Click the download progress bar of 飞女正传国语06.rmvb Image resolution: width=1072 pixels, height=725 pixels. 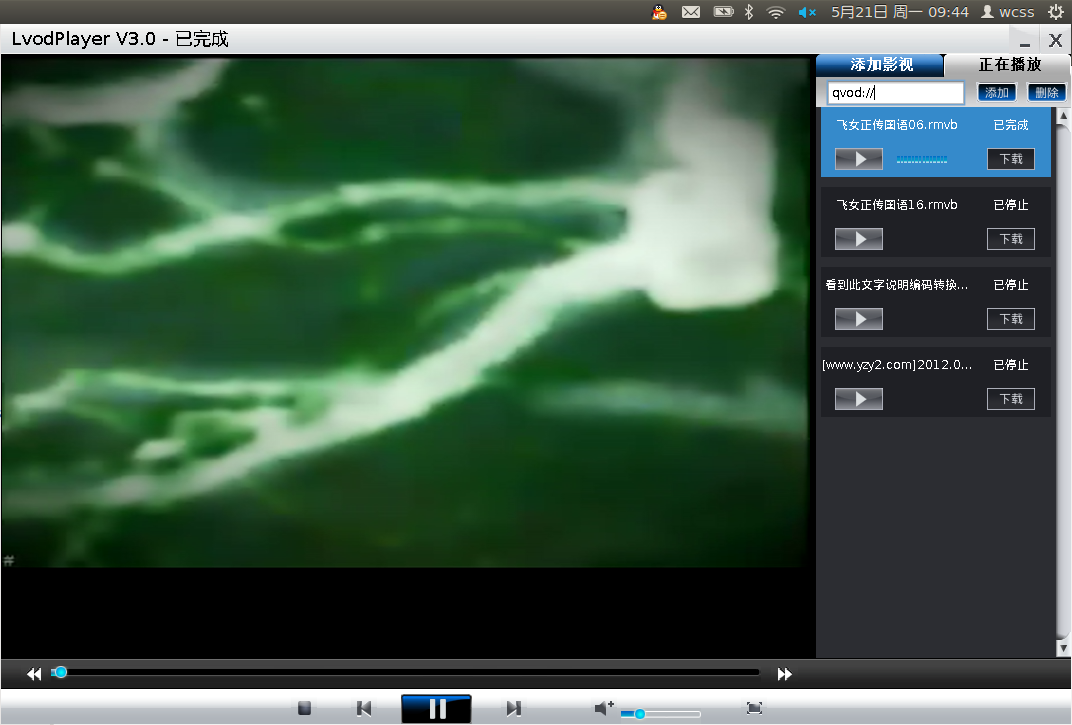pos(922,159)
